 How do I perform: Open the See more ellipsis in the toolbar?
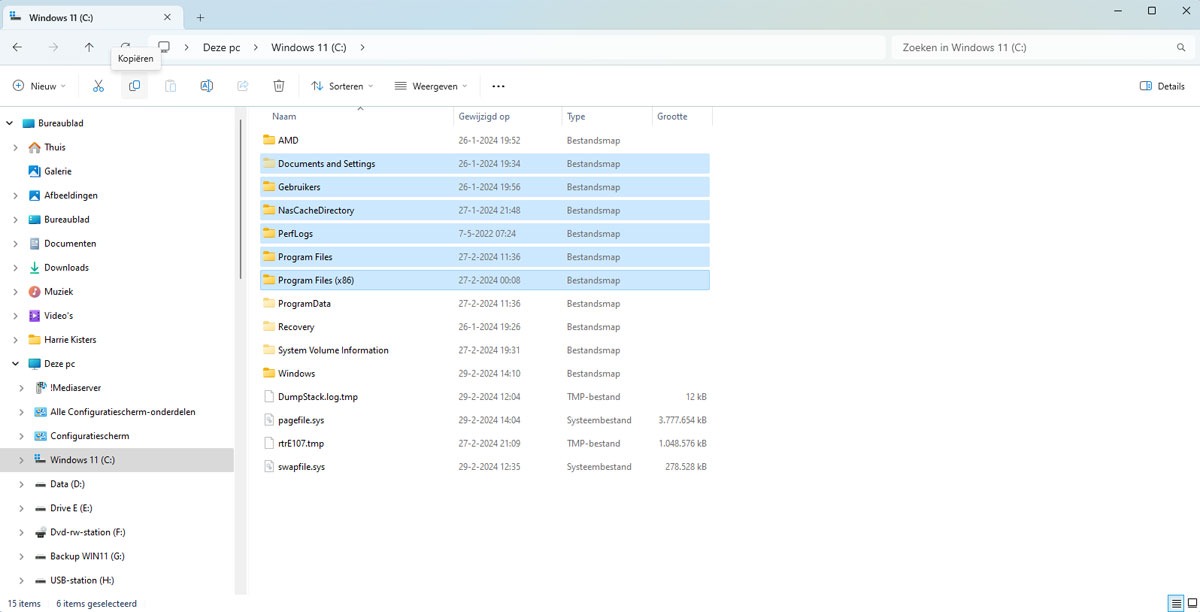(498, 85)
